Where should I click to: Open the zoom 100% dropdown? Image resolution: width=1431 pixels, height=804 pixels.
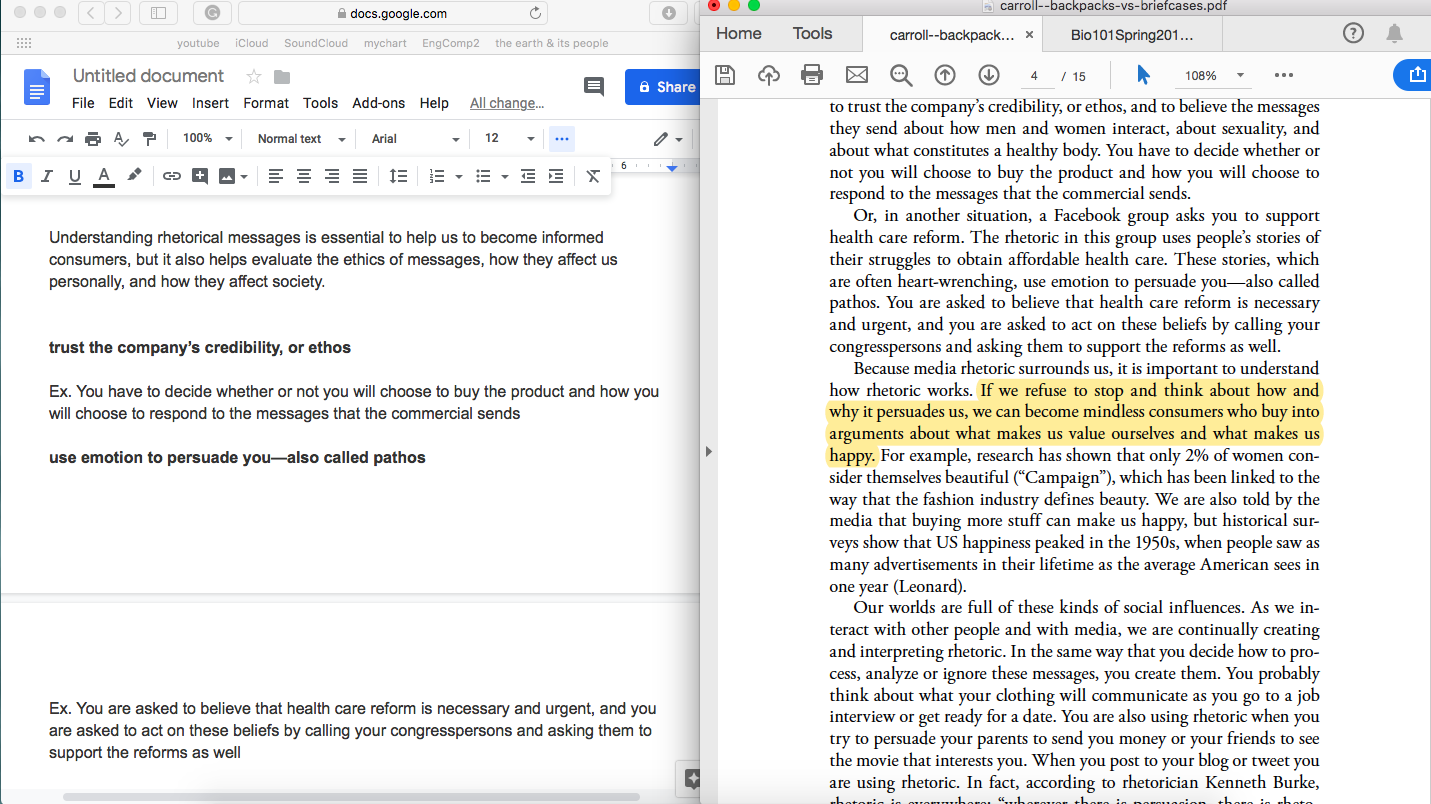[207, 139]
